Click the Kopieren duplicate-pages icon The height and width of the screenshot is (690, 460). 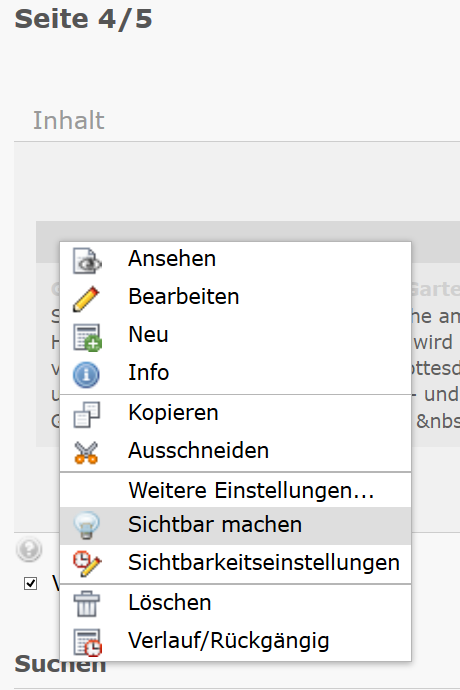[x=87, y=415]
